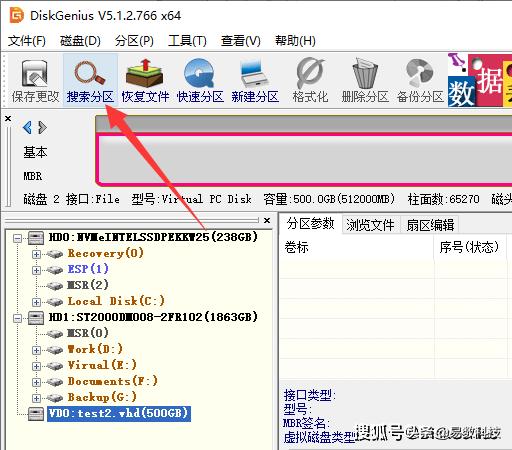Image resolution: width=512 pixels, height=450 pixels.
Task: Select the Recovery(0) partition label
Action: coord(106,253)
